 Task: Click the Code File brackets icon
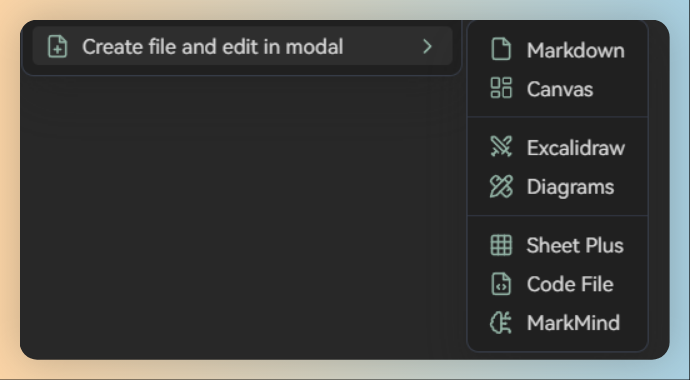pos(501,284)
